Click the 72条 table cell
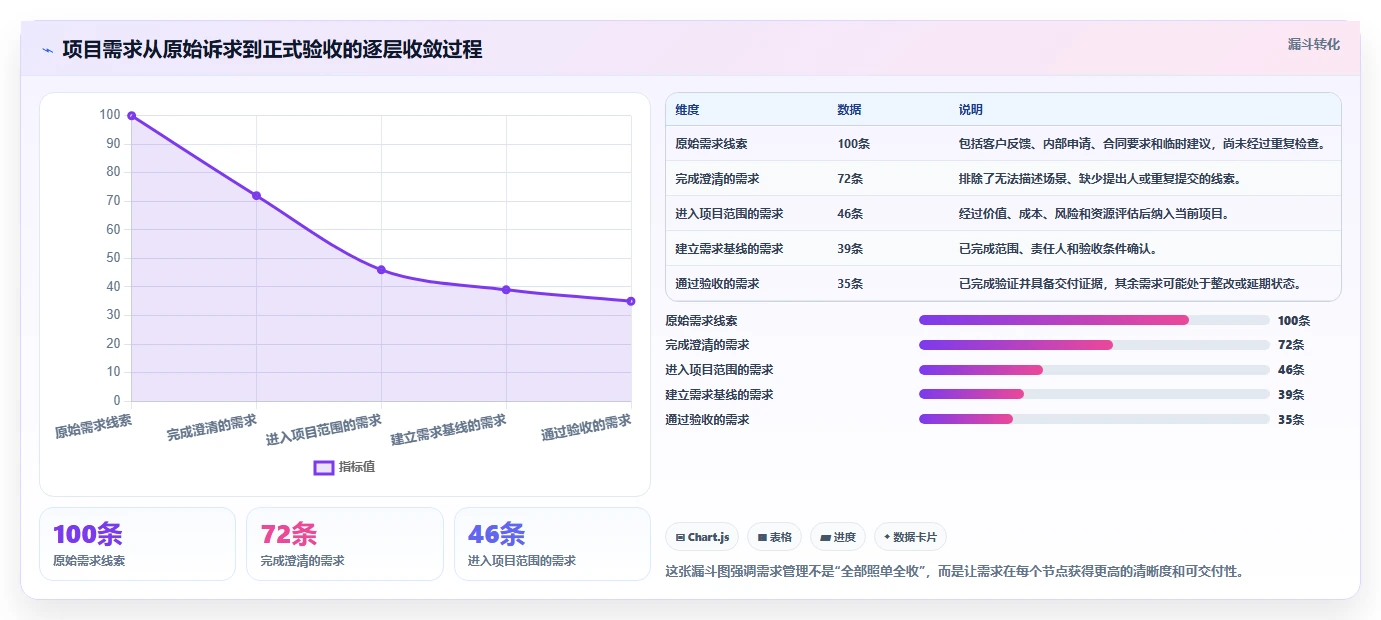The height and width of the screenshot is (620, 1381). click(x=850, y=179)
